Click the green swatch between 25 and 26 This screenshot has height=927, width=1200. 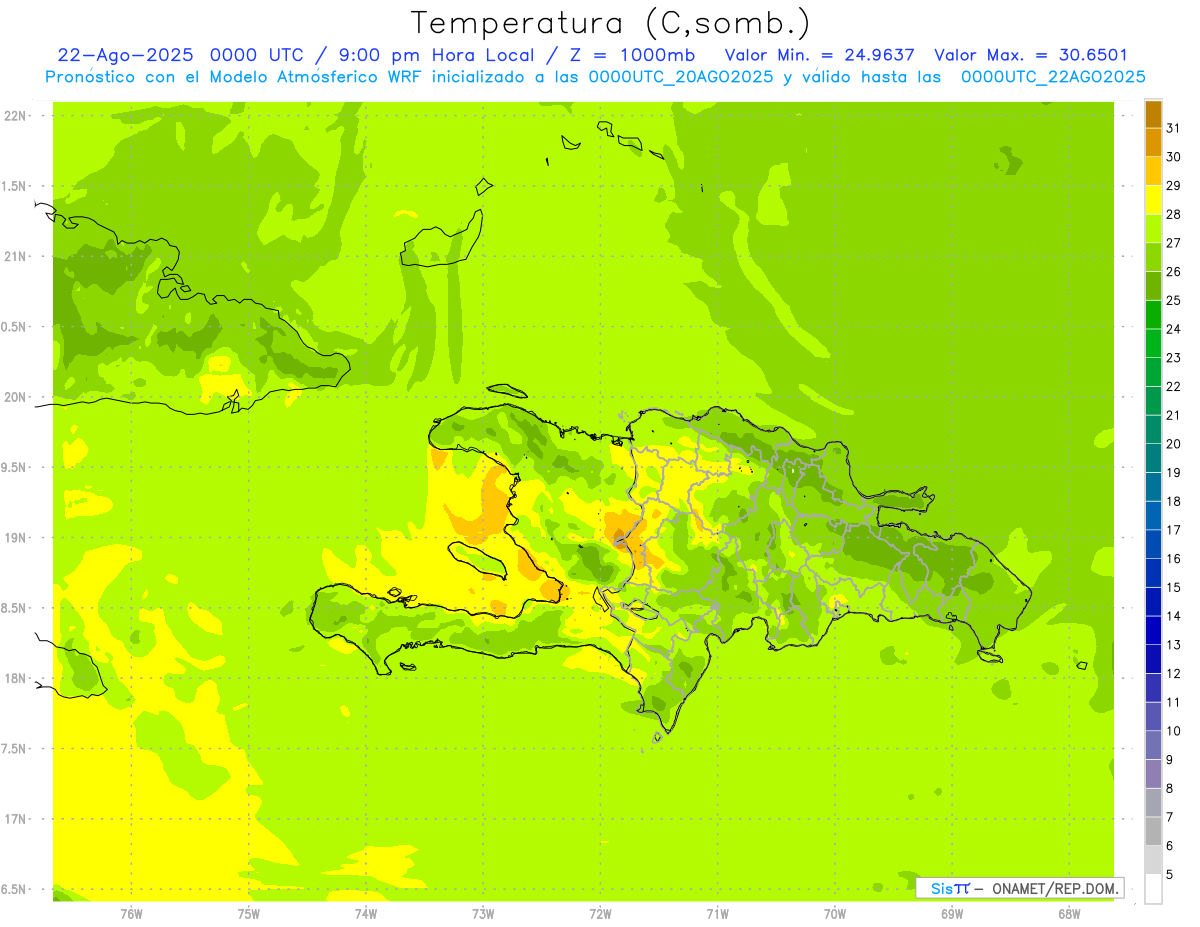pyautogui.click(x=1153, y=286)
